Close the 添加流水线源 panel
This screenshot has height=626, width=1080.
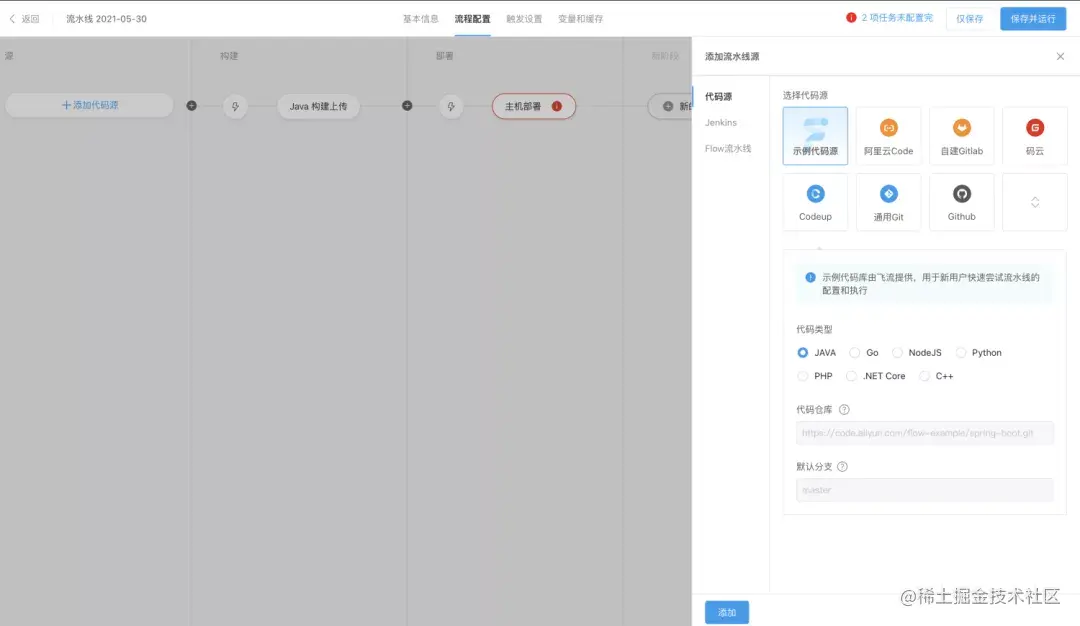tap(1060, 56)
